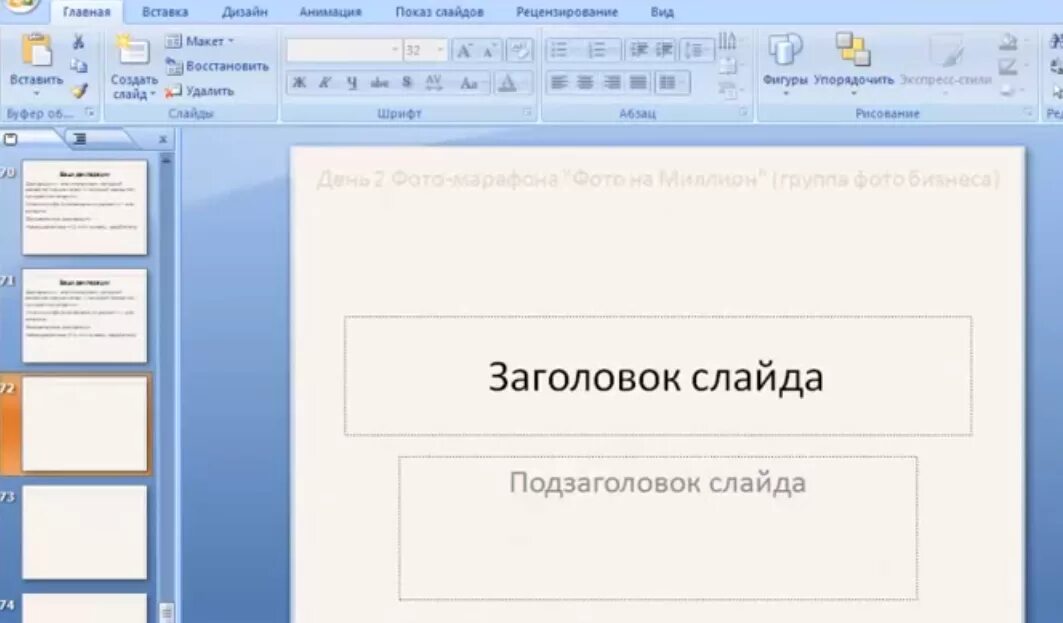Viewport: 1063px width, 623px height.
Task: Switch to the Дизайн ribbon tab
Action: [x=244, y=12]
